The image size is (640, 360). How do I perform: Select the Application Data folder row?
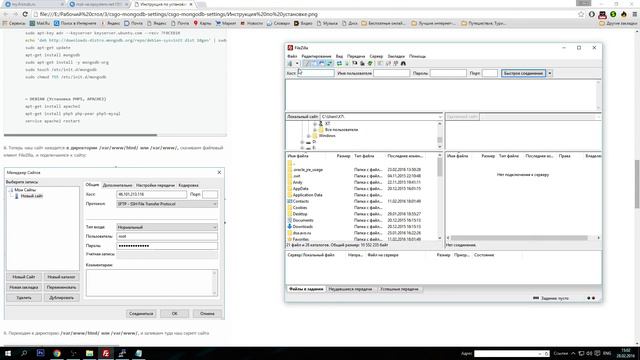pos(307,195)
